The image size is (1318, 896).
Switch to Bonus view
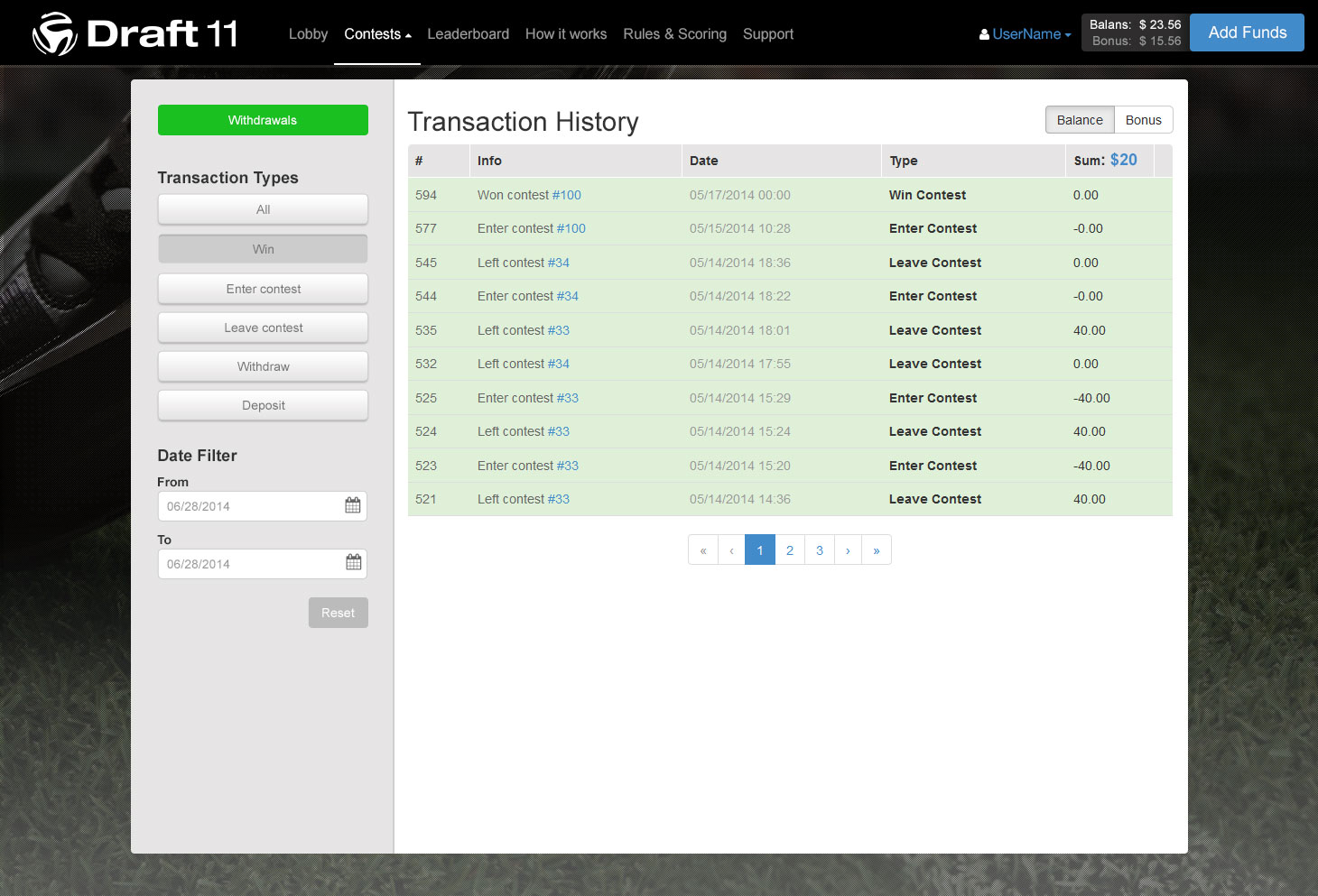pos(1143,120)
